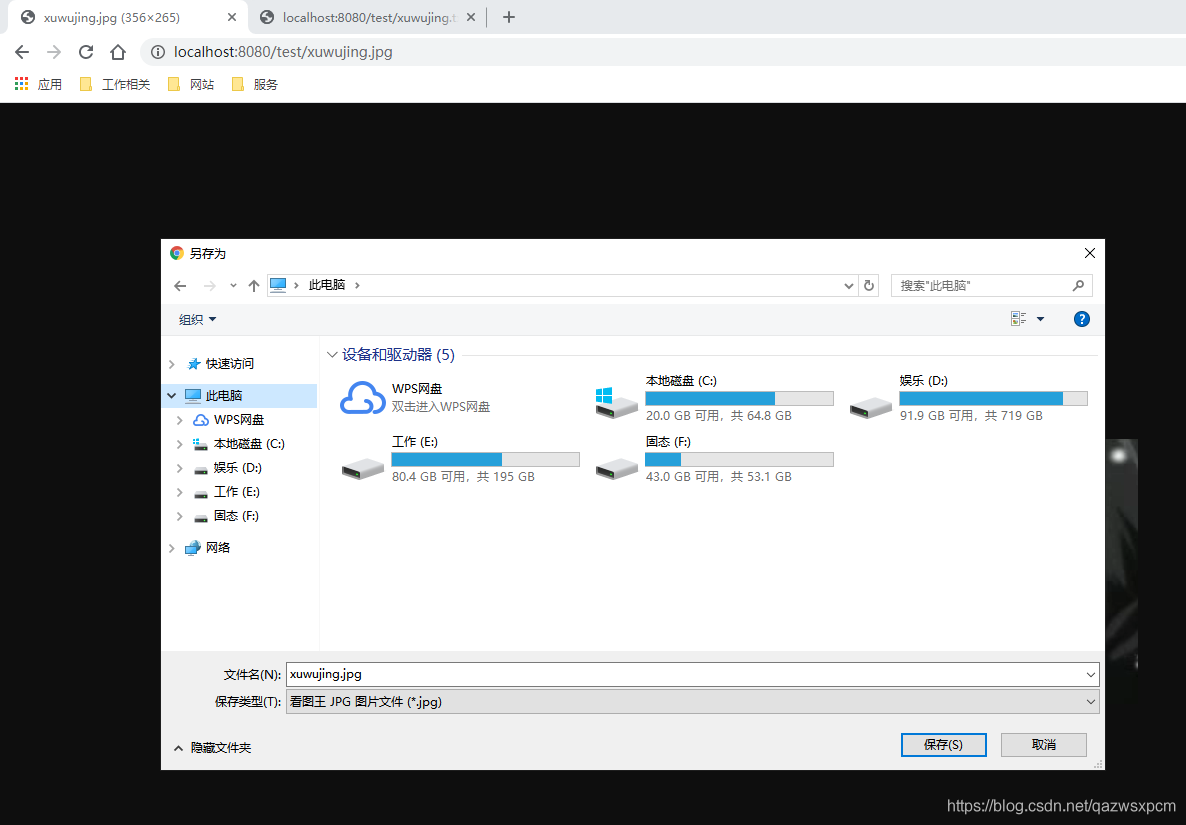Open the previous locations path dropdown
Screen dimensions: 1186x825
848,286
